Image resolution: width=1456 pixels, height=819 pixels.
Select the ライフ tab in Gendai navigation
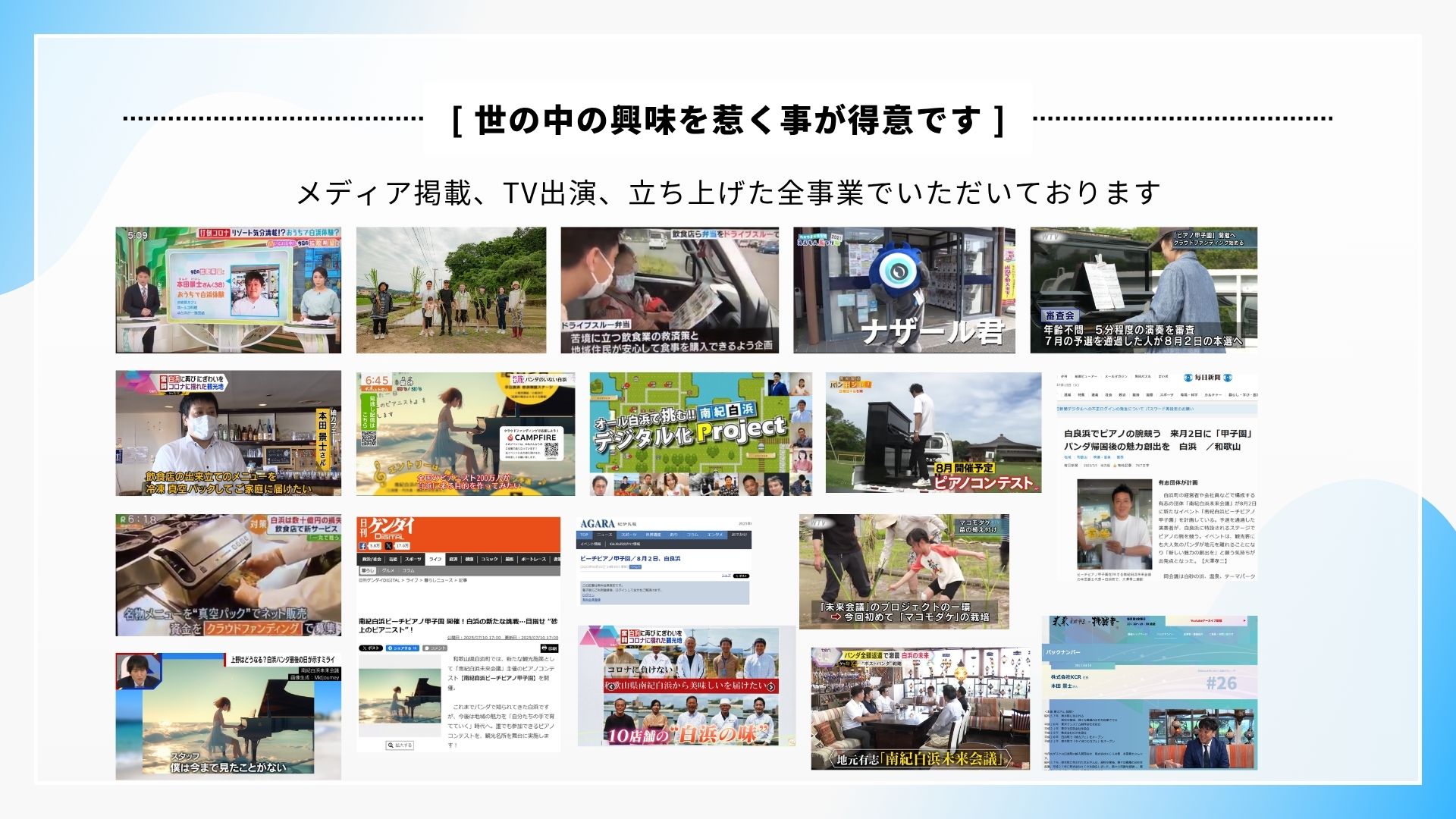point(435,559)
